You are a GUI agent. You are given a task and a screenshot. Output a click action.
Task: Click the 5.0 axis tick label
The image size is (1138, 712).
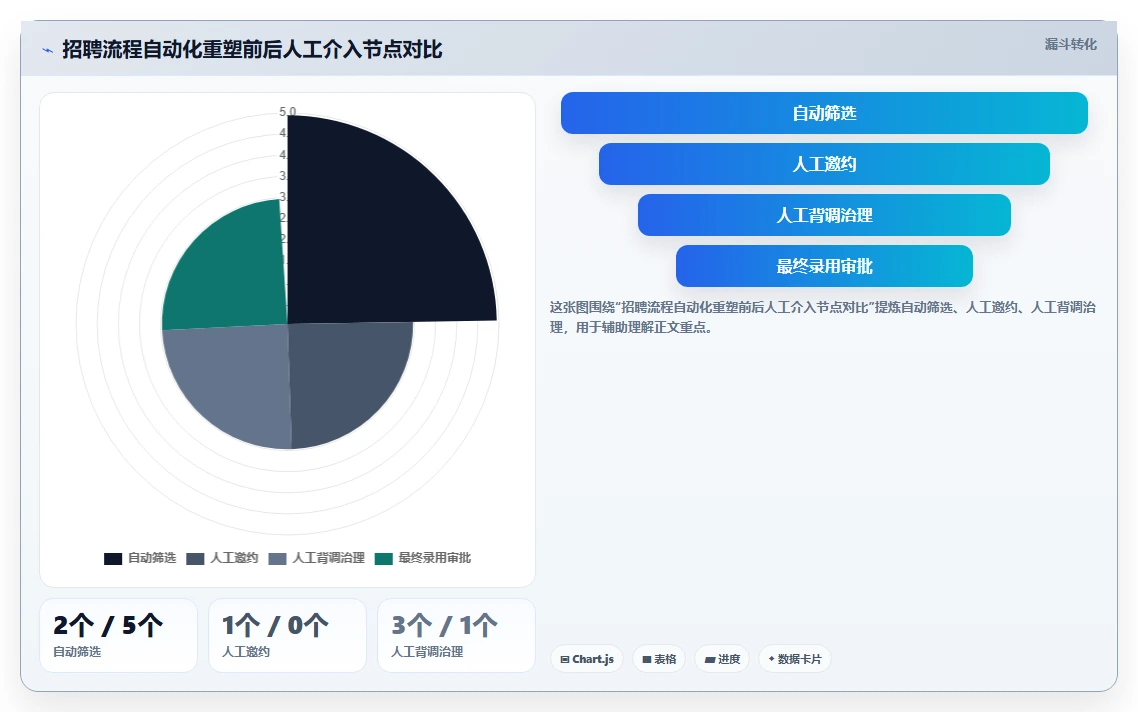pos(287,112)
